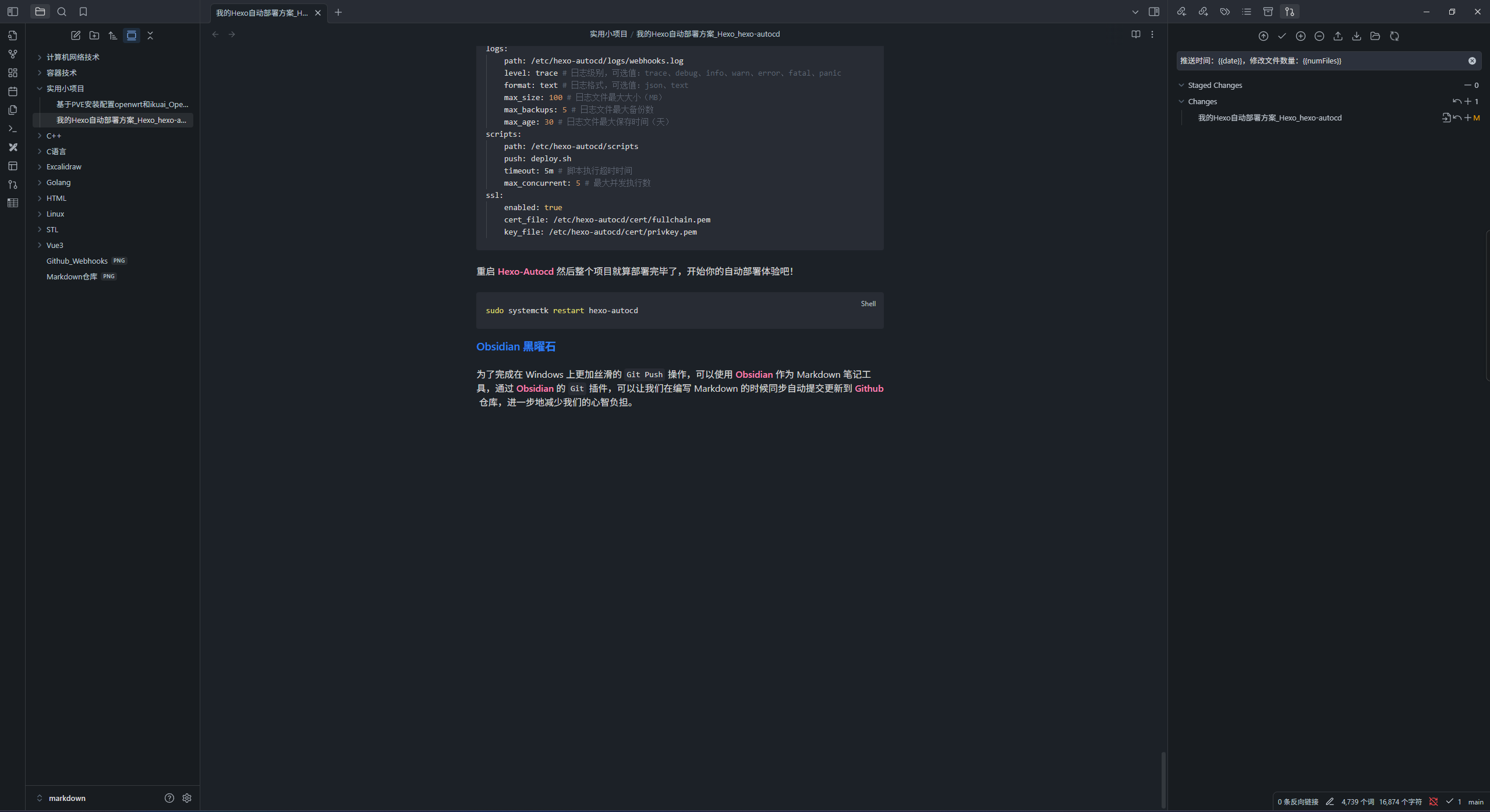Click the Git commit checkmark icon

[x=1282, y=36]
